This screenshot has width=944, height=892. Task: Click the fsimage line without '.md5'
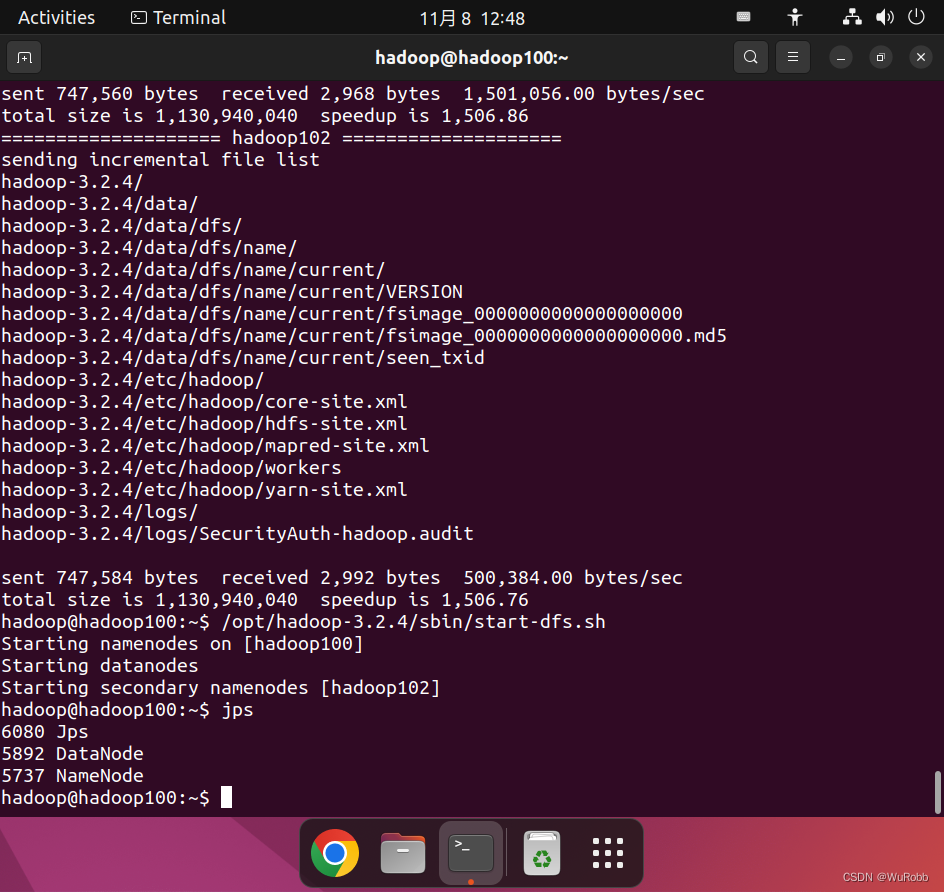[x=342, y=314]
